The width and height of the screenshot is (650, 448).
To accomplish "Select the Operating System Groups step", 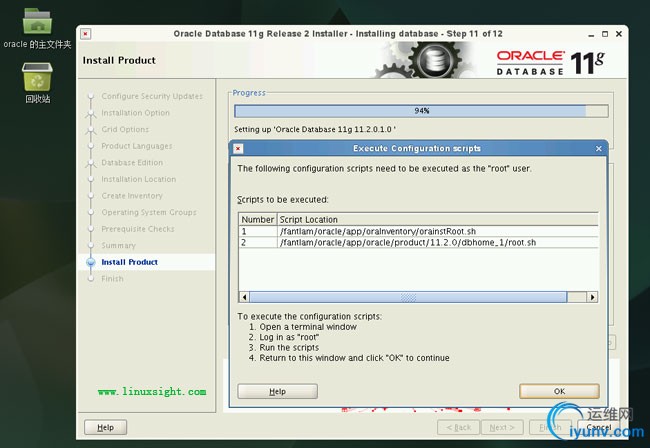I will 149,212.
